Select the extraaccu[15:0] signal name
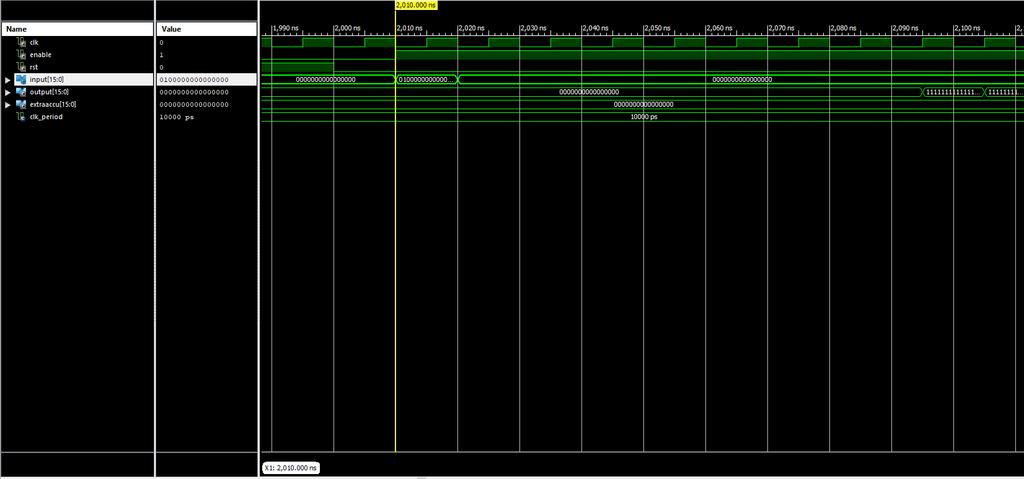The height and width of the screenshot is (479, 1024). click(53, 105)
